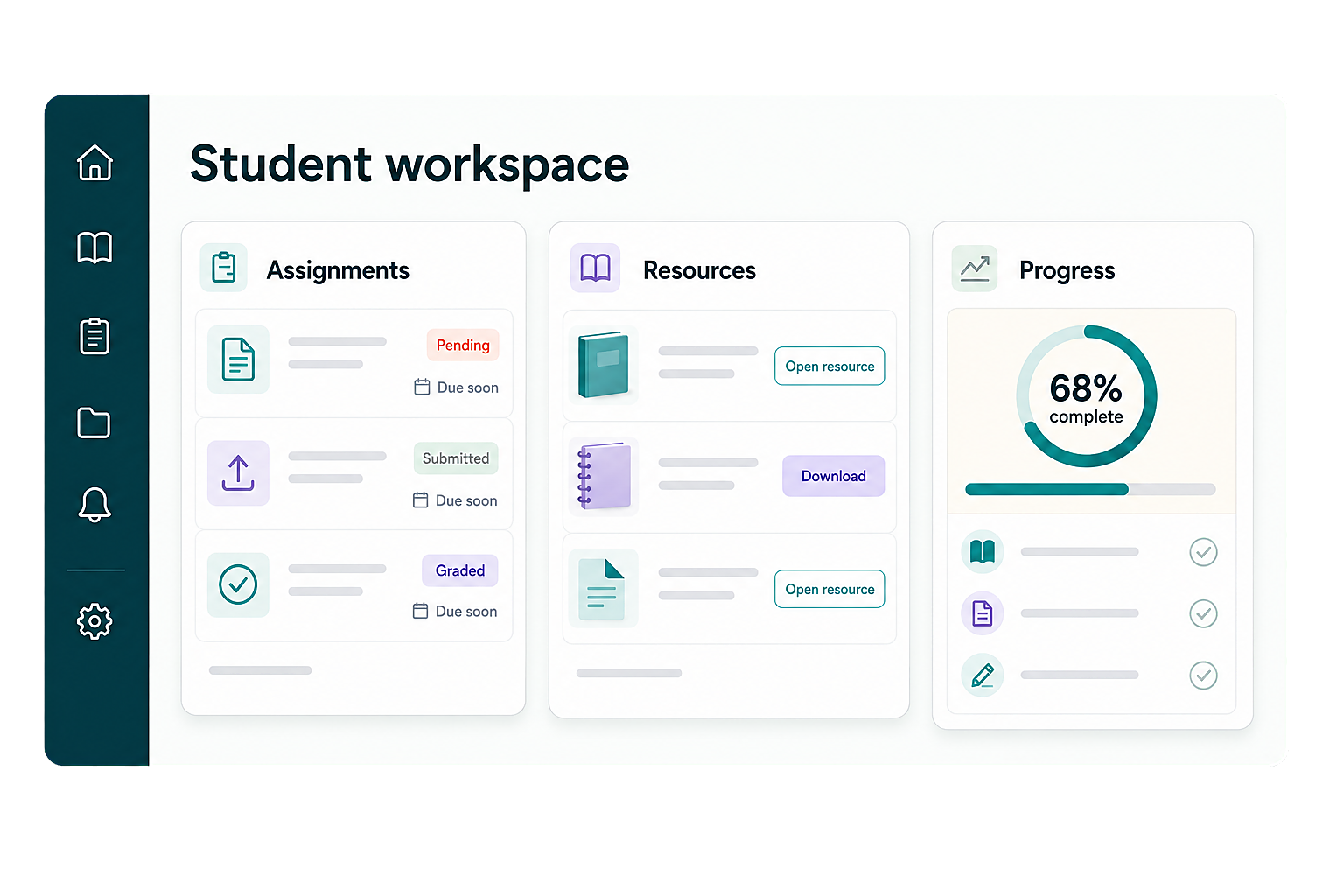Image resolution: width=1344 pixels, height=896 pixels.
Task: Open resource for the teal document file
Action: (829, 590)
